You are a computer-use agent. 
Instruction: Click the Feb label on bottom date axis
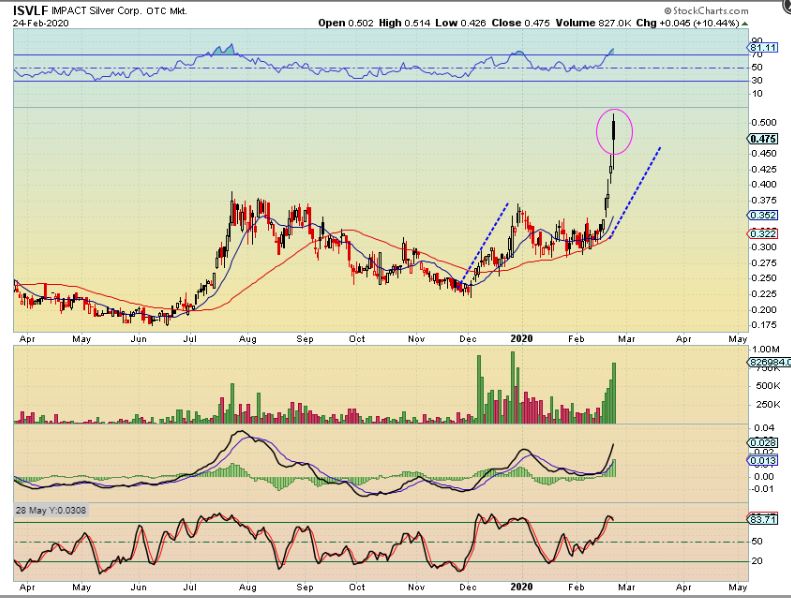(x=576, y=587)
